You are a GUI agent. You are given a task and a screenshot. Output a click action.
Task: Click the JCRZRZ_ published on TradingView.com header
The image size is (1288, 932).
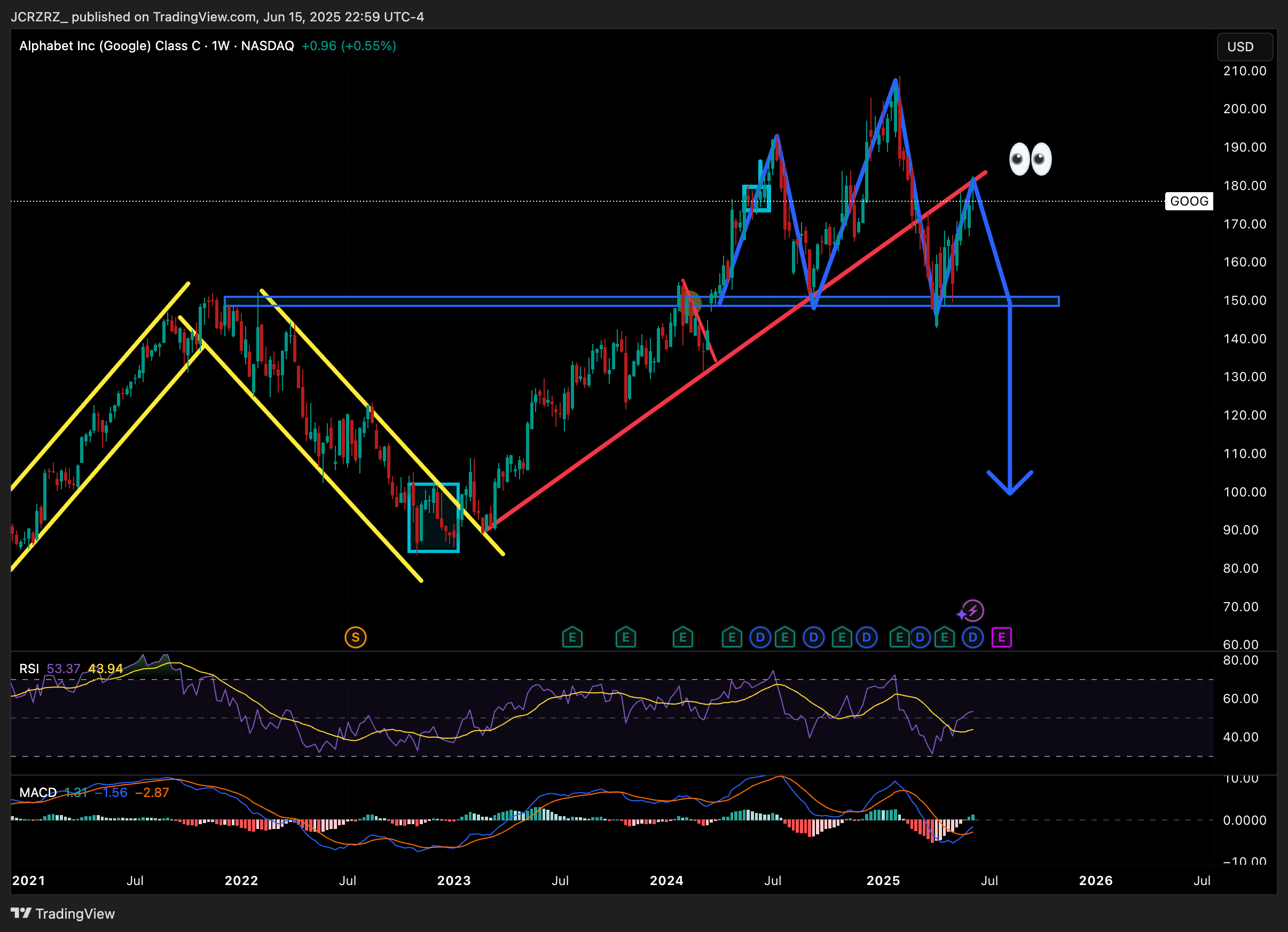point(217,17)
